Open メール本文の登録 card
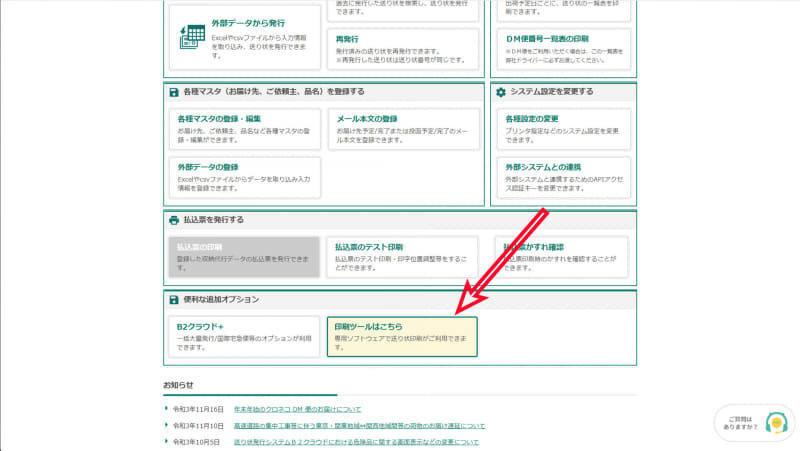 [404, 129]
